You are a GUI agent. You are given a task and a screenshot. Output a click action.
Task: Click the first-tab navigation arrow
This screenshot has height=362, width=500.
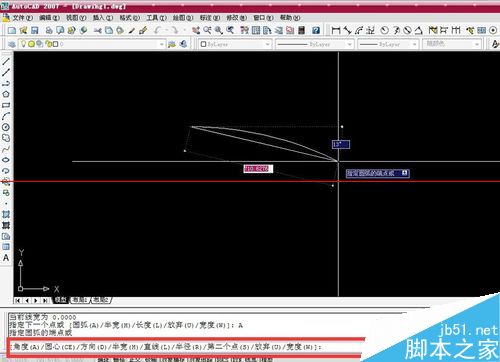[x=18, y=300]
